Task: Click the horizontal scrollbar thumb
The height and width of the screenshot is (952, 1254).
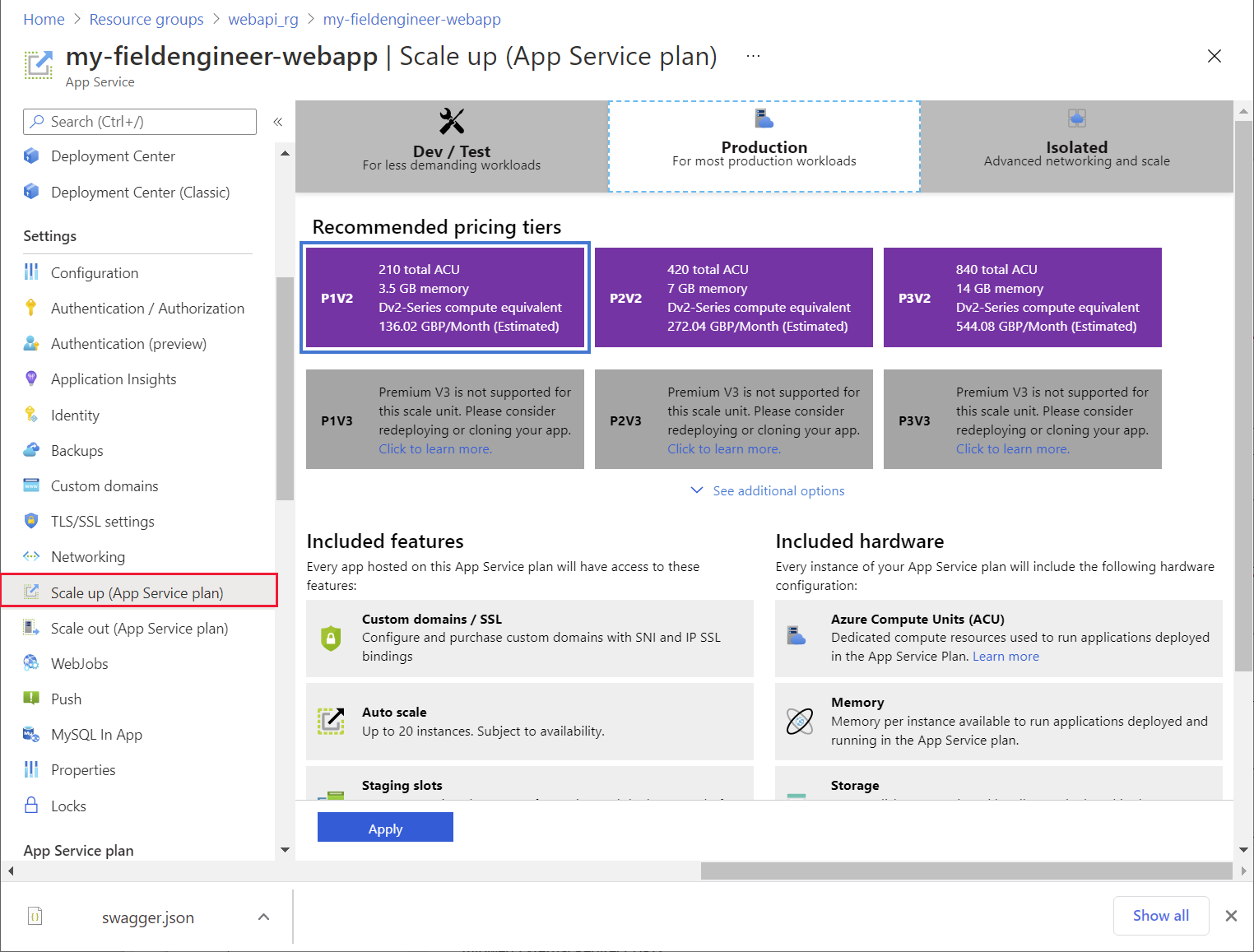Action: (x=966, y=871)
